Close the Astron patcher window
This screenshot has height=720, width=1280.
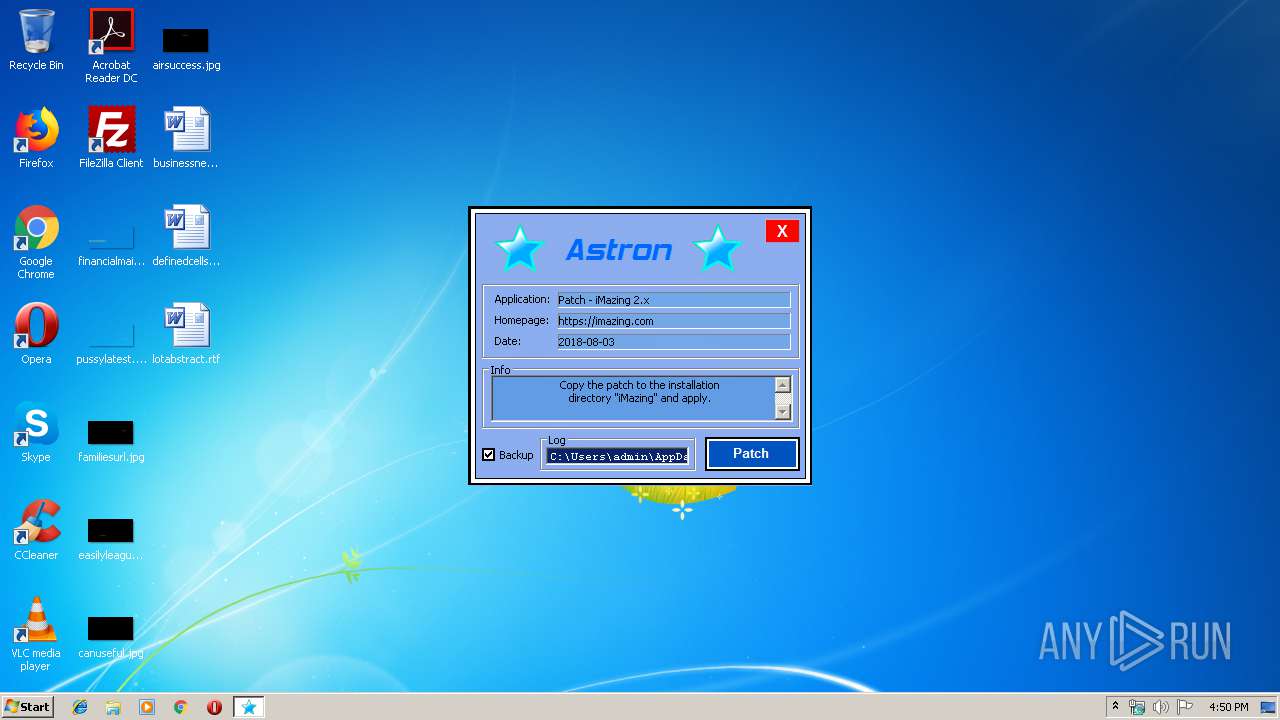pos(782,231)
